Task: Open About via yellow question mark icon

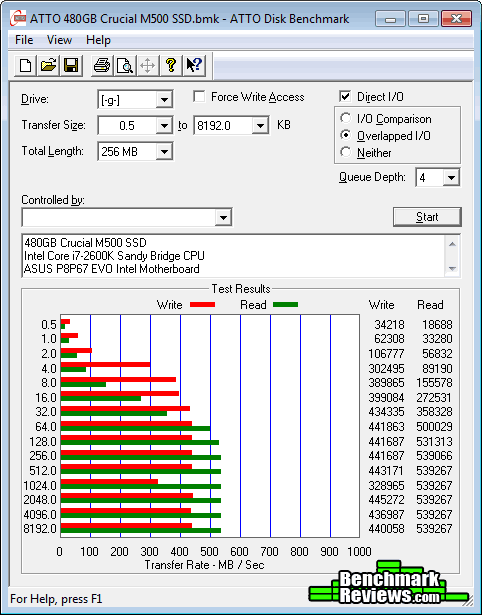Action: (171, 65)
